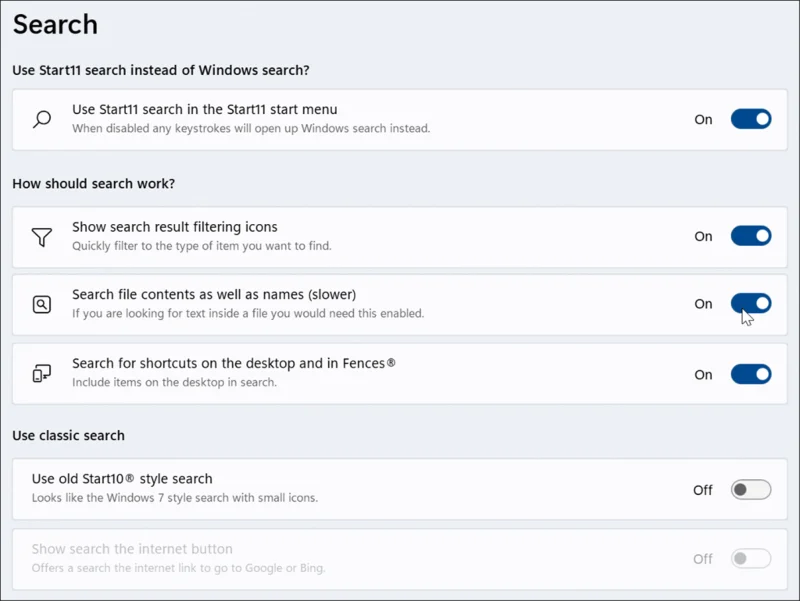Screen dimensions: 800x601
Task: Click the funnel filter icon
Action: (42, 237)
